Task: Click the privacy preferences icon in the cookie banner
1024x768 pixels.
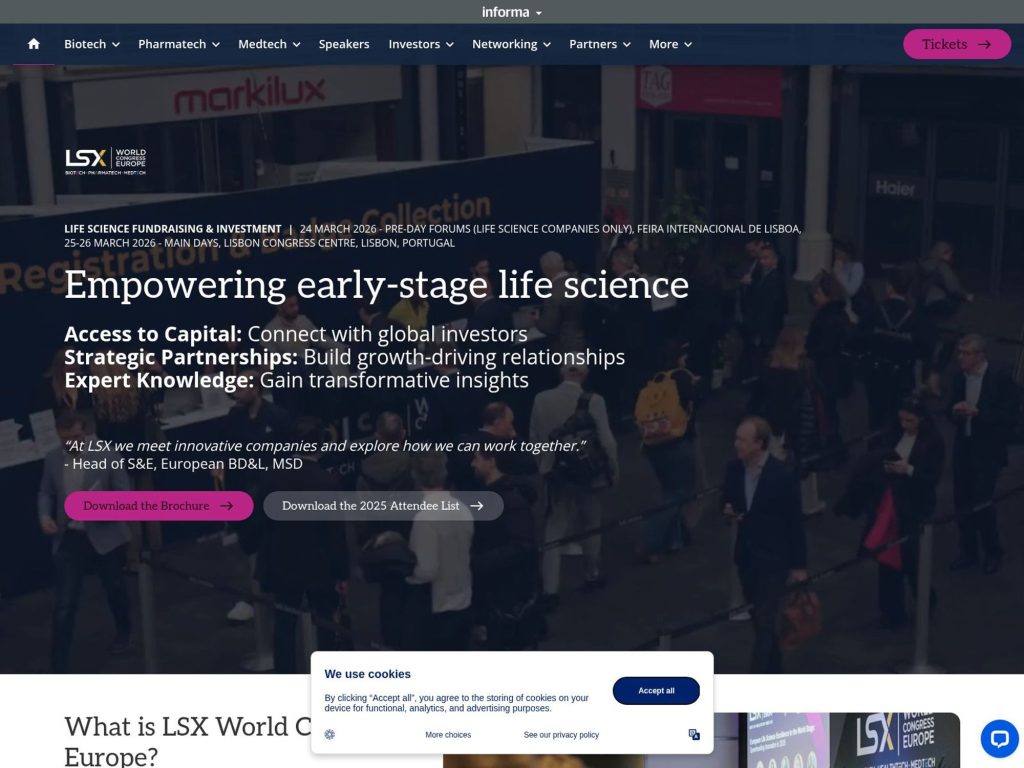Action: coord(694,734)
